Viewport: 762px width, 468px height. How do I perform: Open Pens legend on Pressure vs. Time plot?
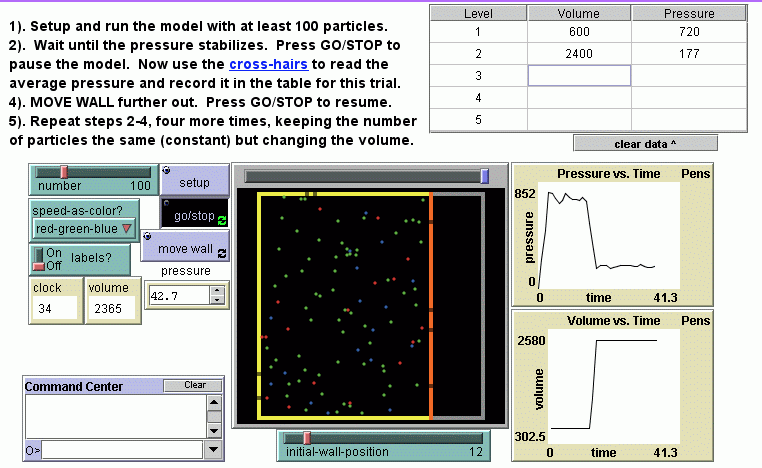(x=695, y=174)
